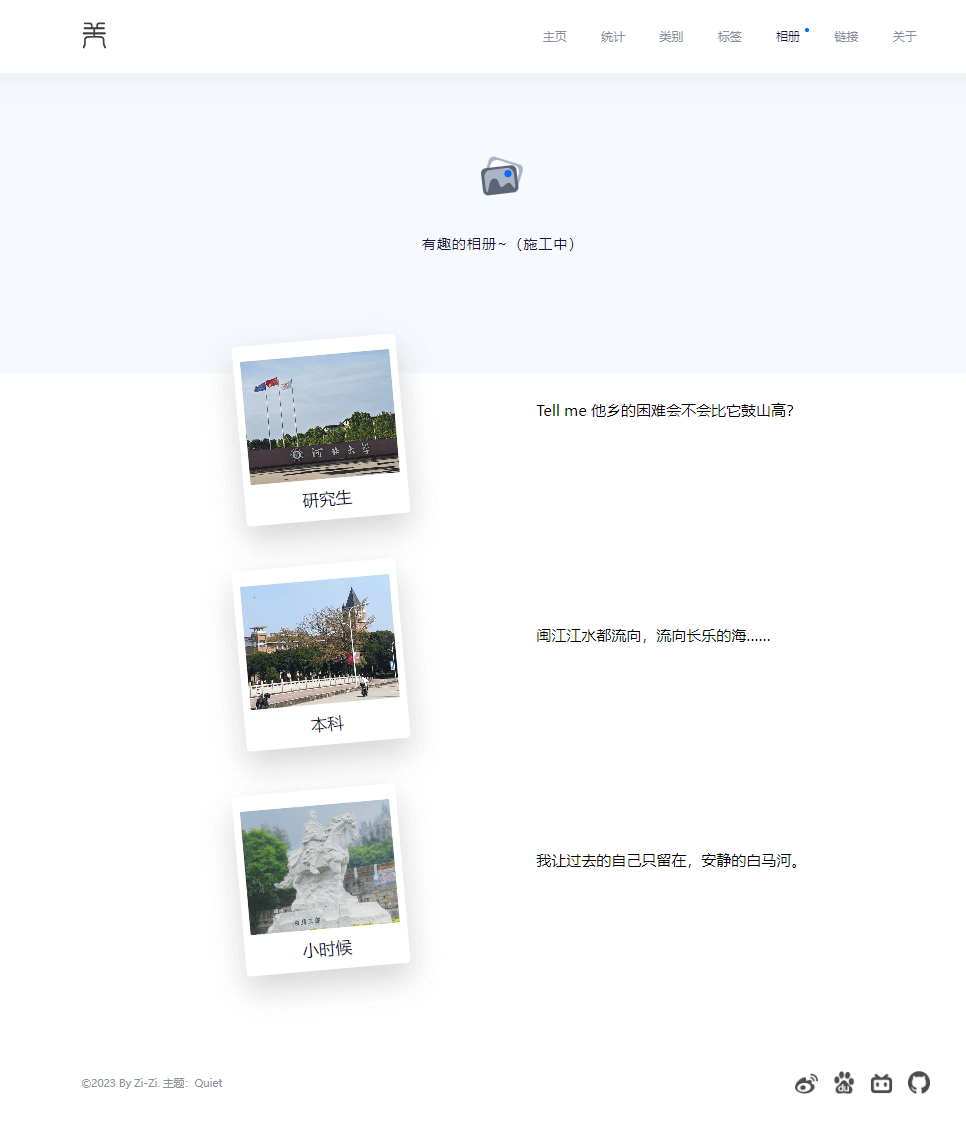Click the text '我让过去的自己只留在，安静的白马河。'
Image resolution: width=966 pixels, height=1123 pixels.
click(x=667, y=860)
